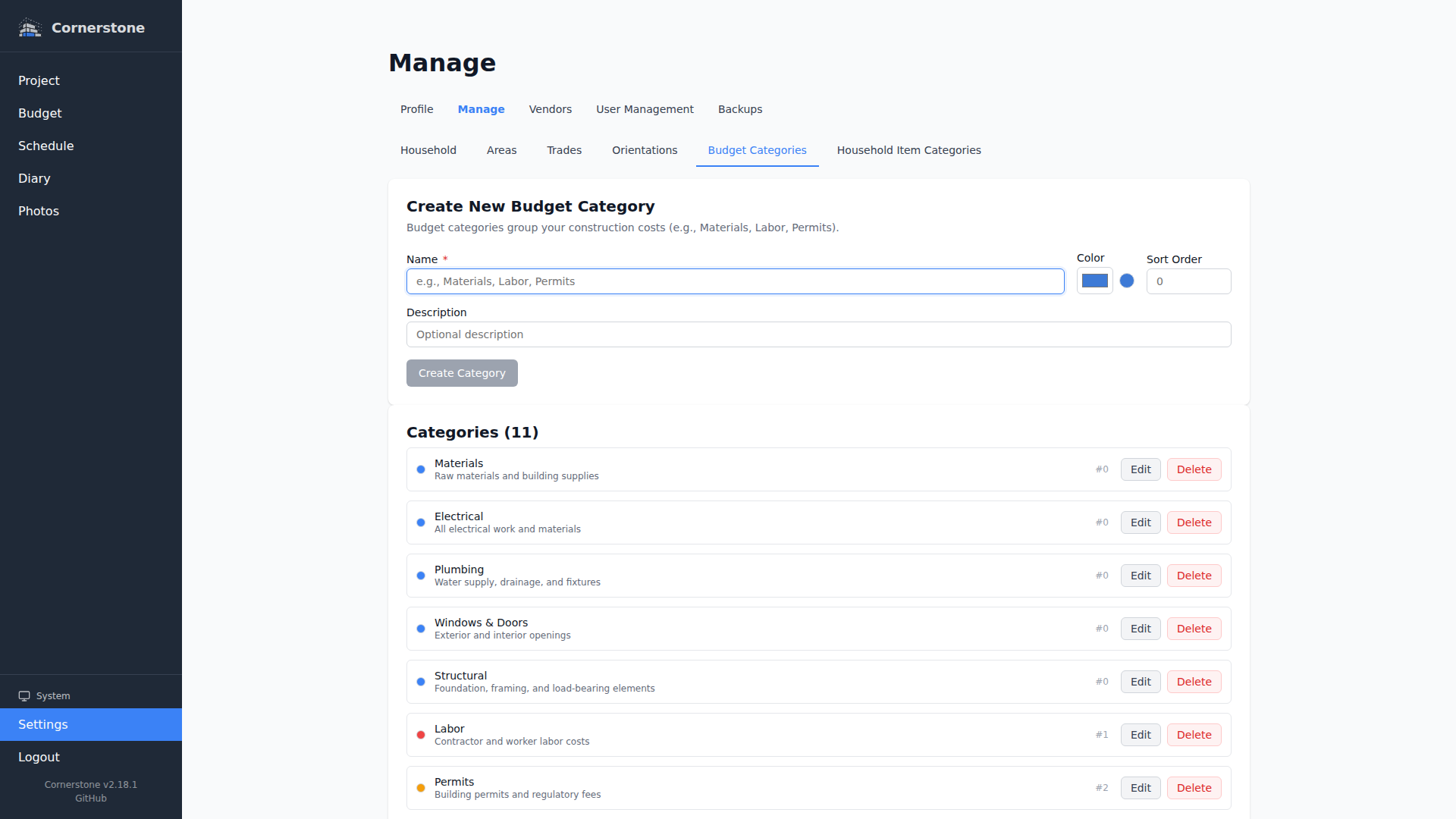The image size is (1456, 819).
Task: Focus the Optional description field
Action: [818, 334]
